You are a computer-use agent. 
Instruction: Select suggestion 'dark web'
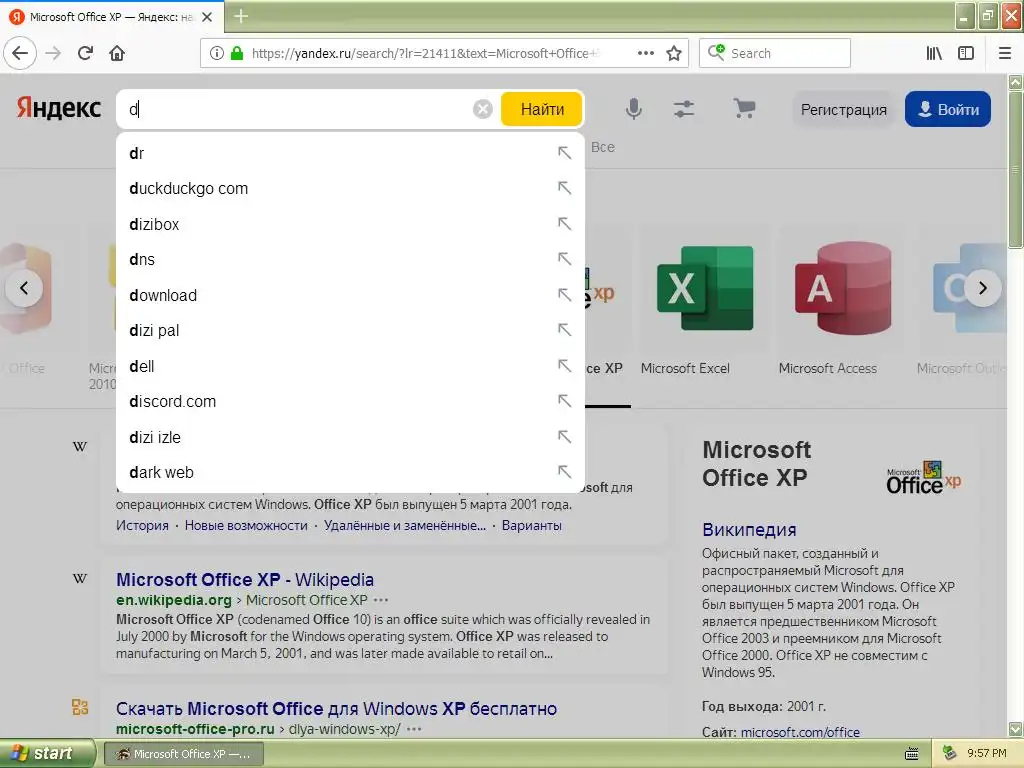pyautogui.click(x=350, y=472)
